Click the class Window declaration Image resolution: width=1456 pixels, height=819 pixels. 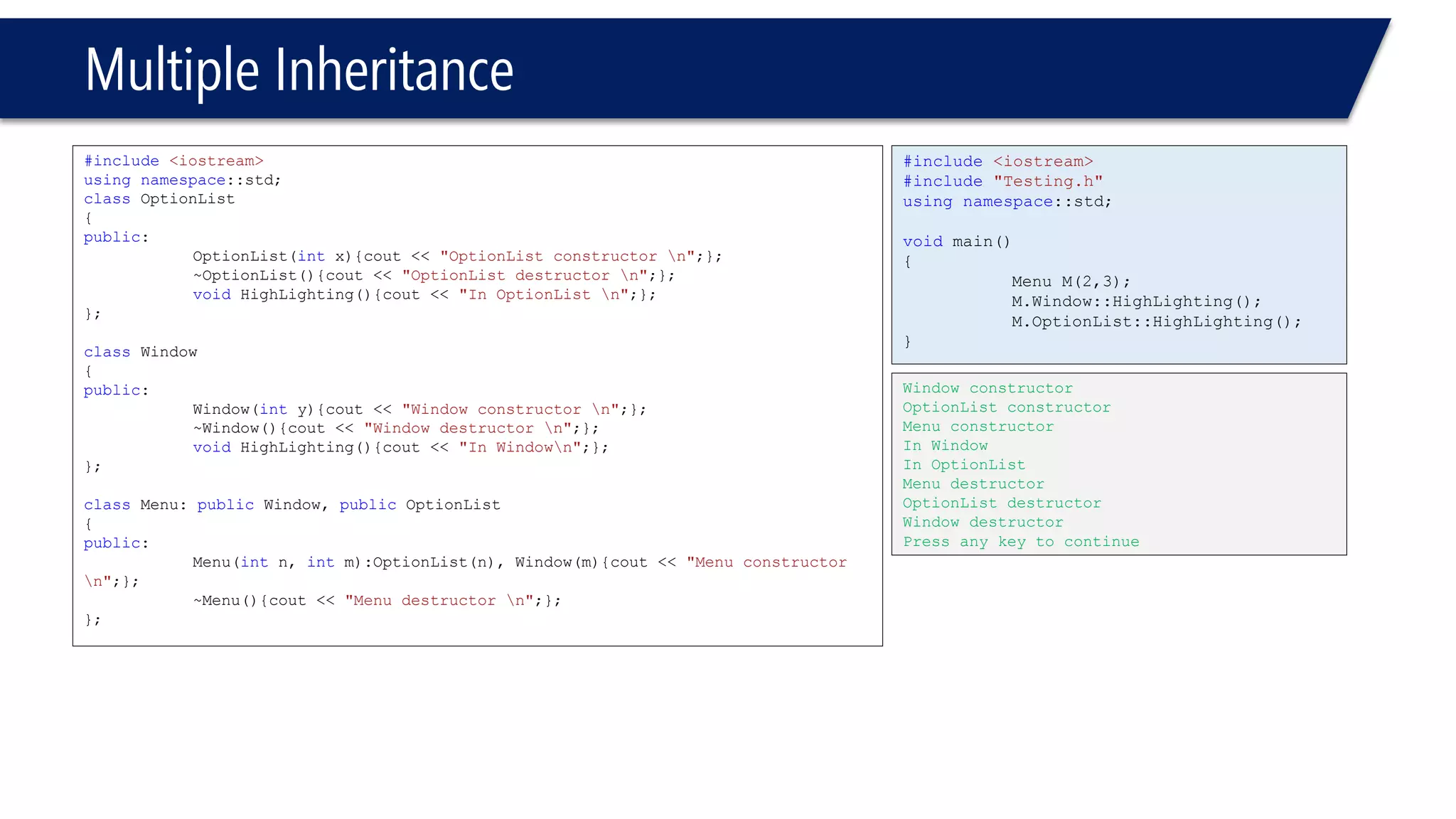coord(140,352)
